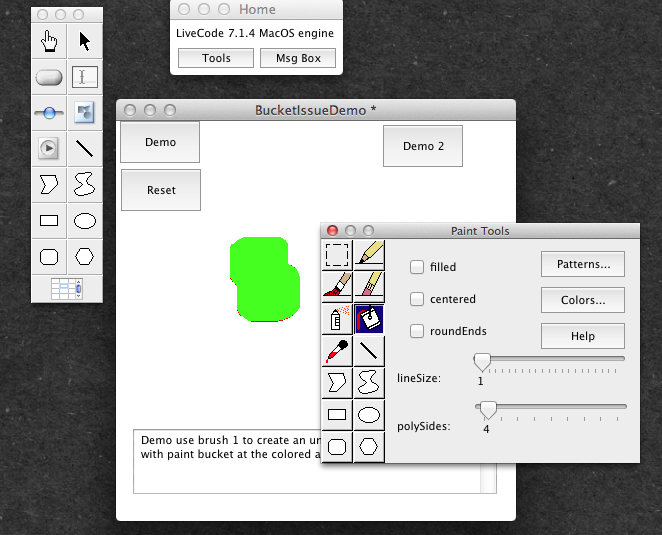Select the paint bucket tool

(x=369, y=319)
